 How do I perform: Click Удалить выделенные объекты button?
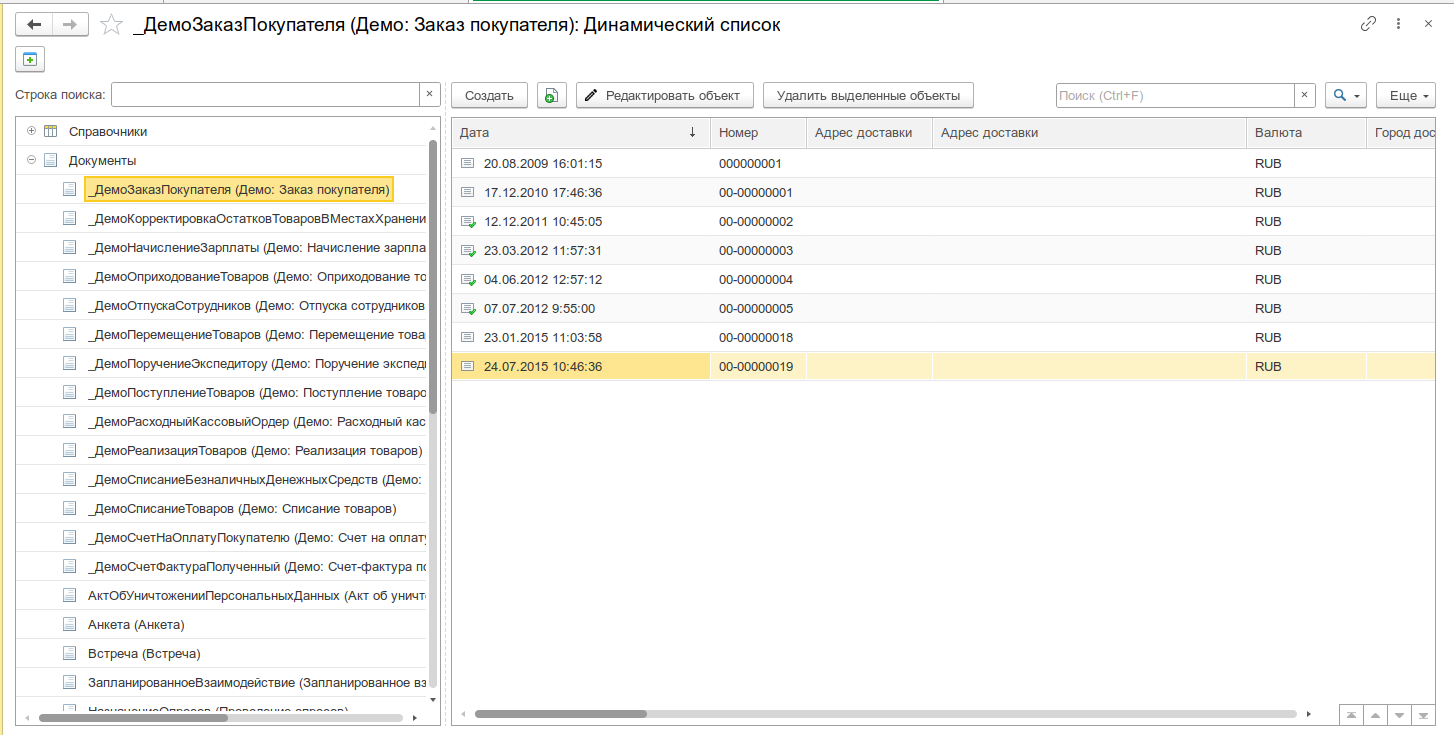tap(868, 95)
